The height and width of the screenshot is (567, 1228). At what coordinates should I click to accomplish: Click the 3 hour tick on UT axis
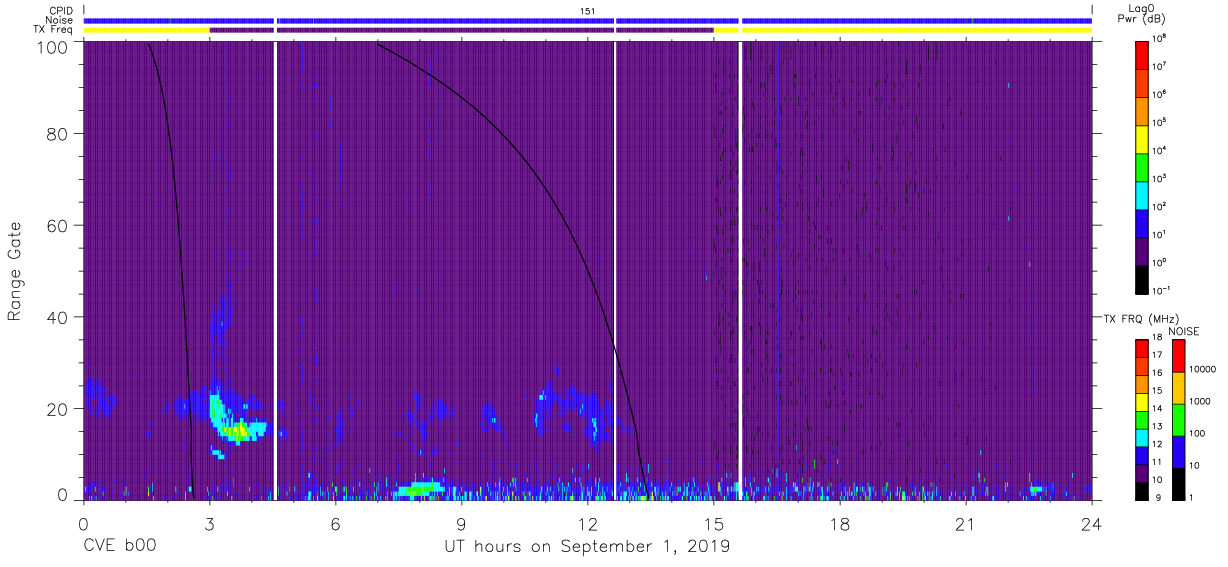pyautogui.click(x=209, y=522)
